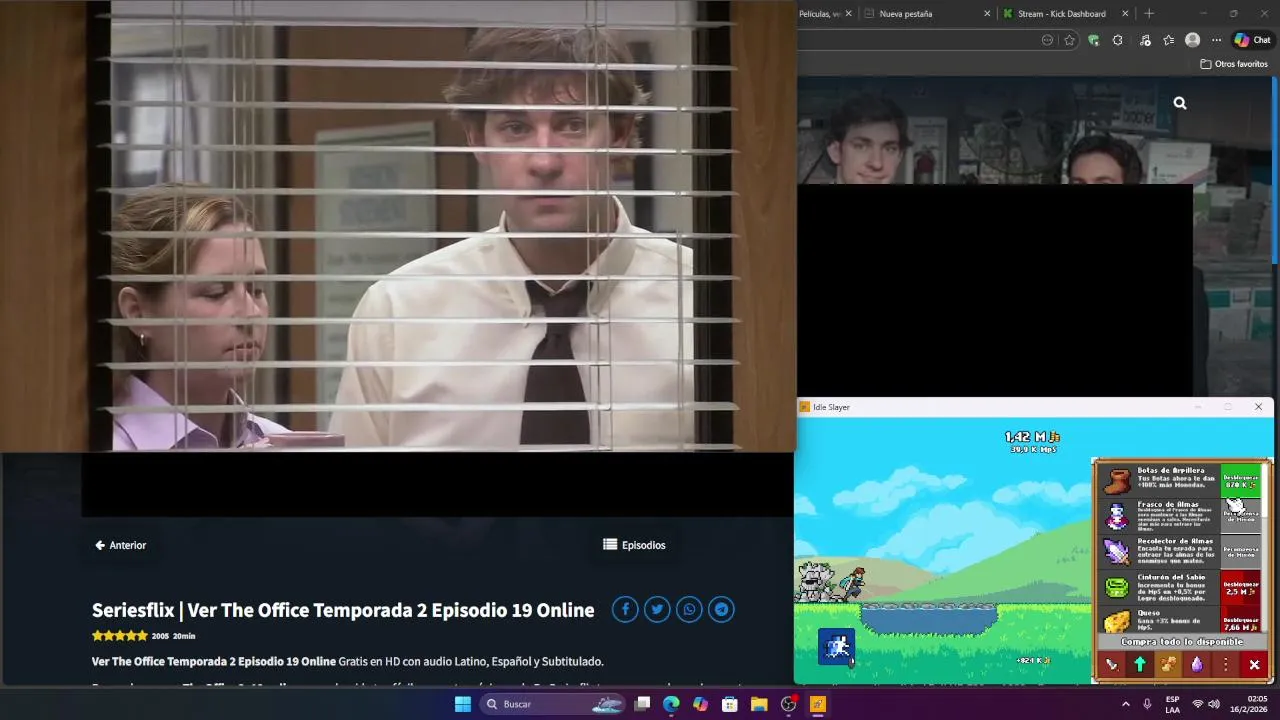Open Otros favoritos folder
This screenshot has height=720, width=1280.
(1233, 64)
